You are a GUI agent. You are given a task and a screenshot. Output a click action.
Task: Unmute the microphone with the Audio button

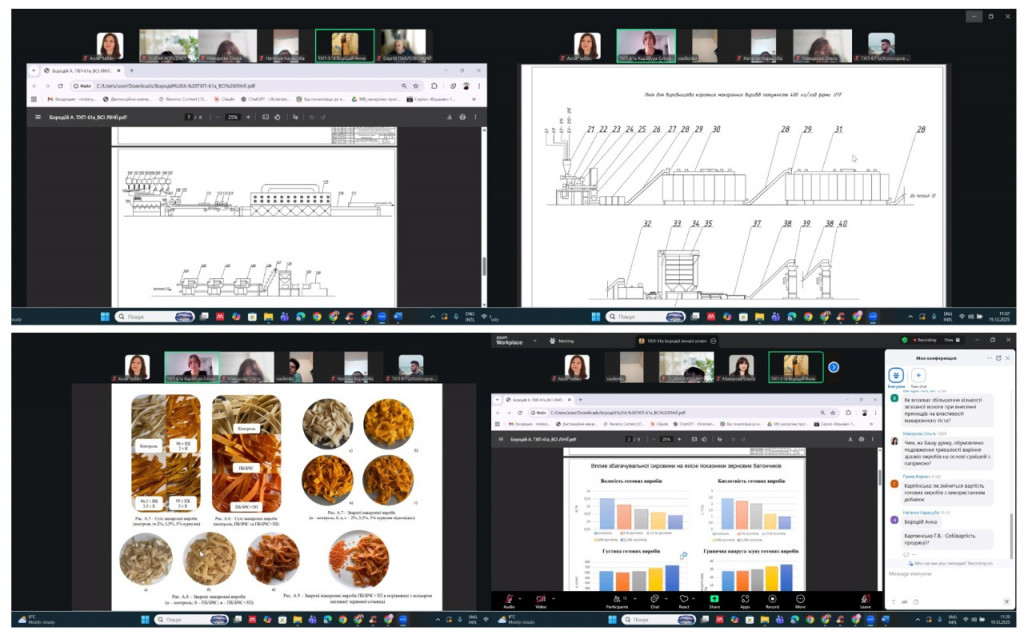[509, 599]
